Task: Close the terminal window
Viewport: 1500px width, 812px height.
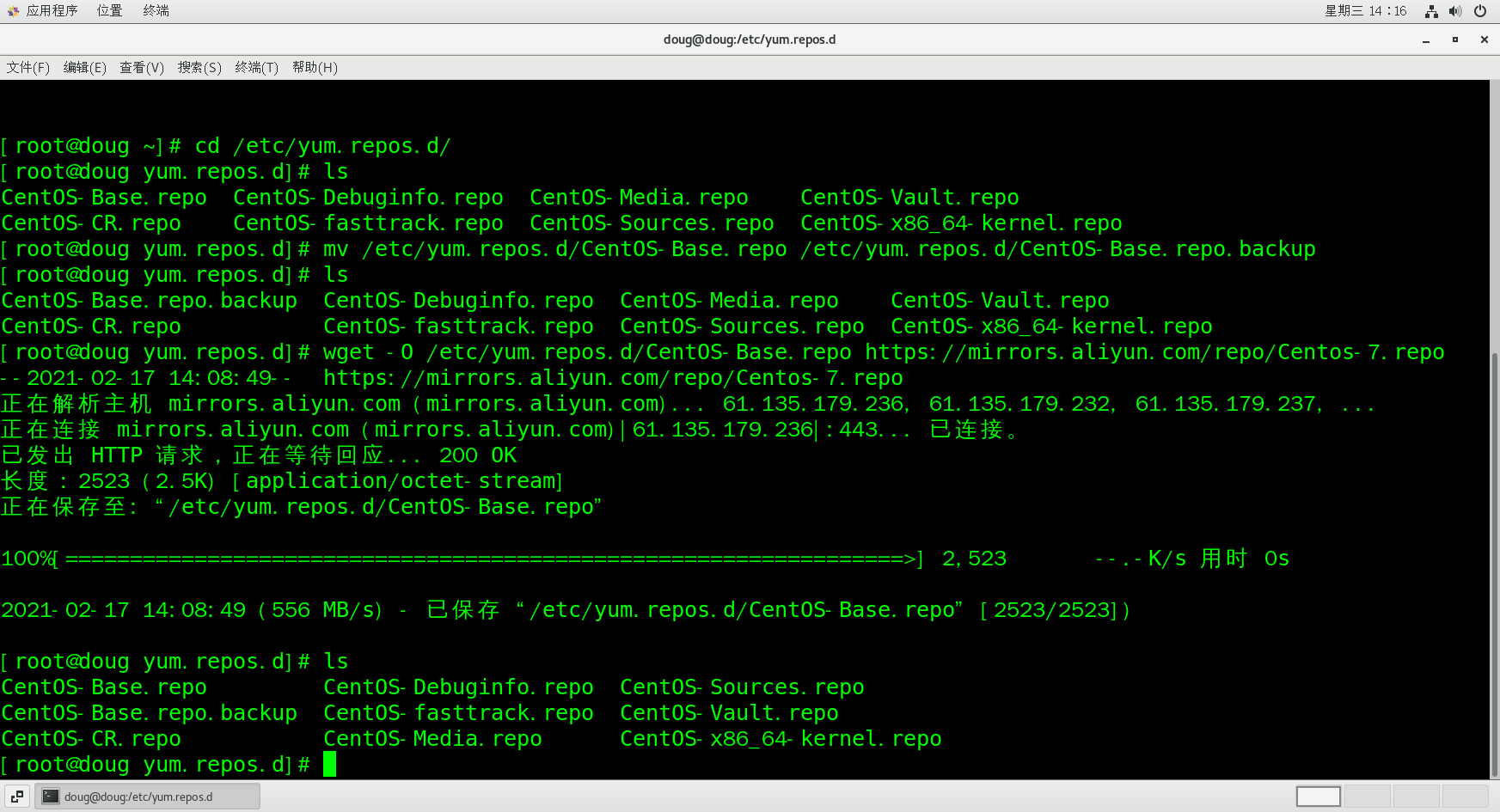Action: 1485,40
